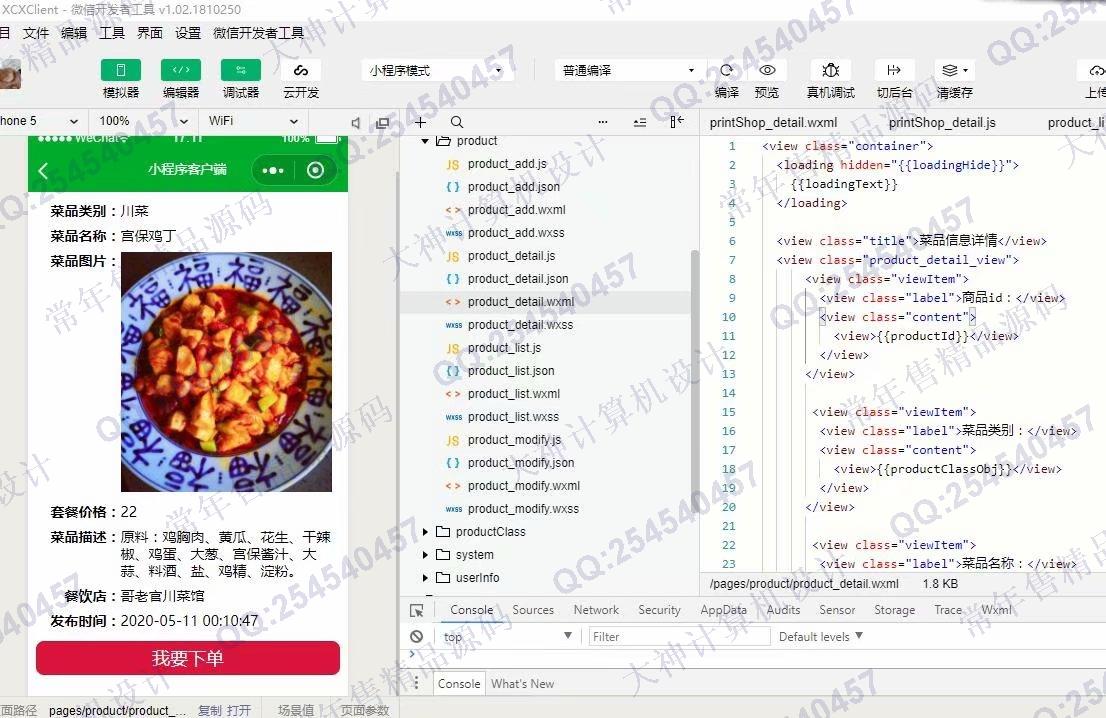
Task: Open product_add.wxml file
Action: coord(516,209)
